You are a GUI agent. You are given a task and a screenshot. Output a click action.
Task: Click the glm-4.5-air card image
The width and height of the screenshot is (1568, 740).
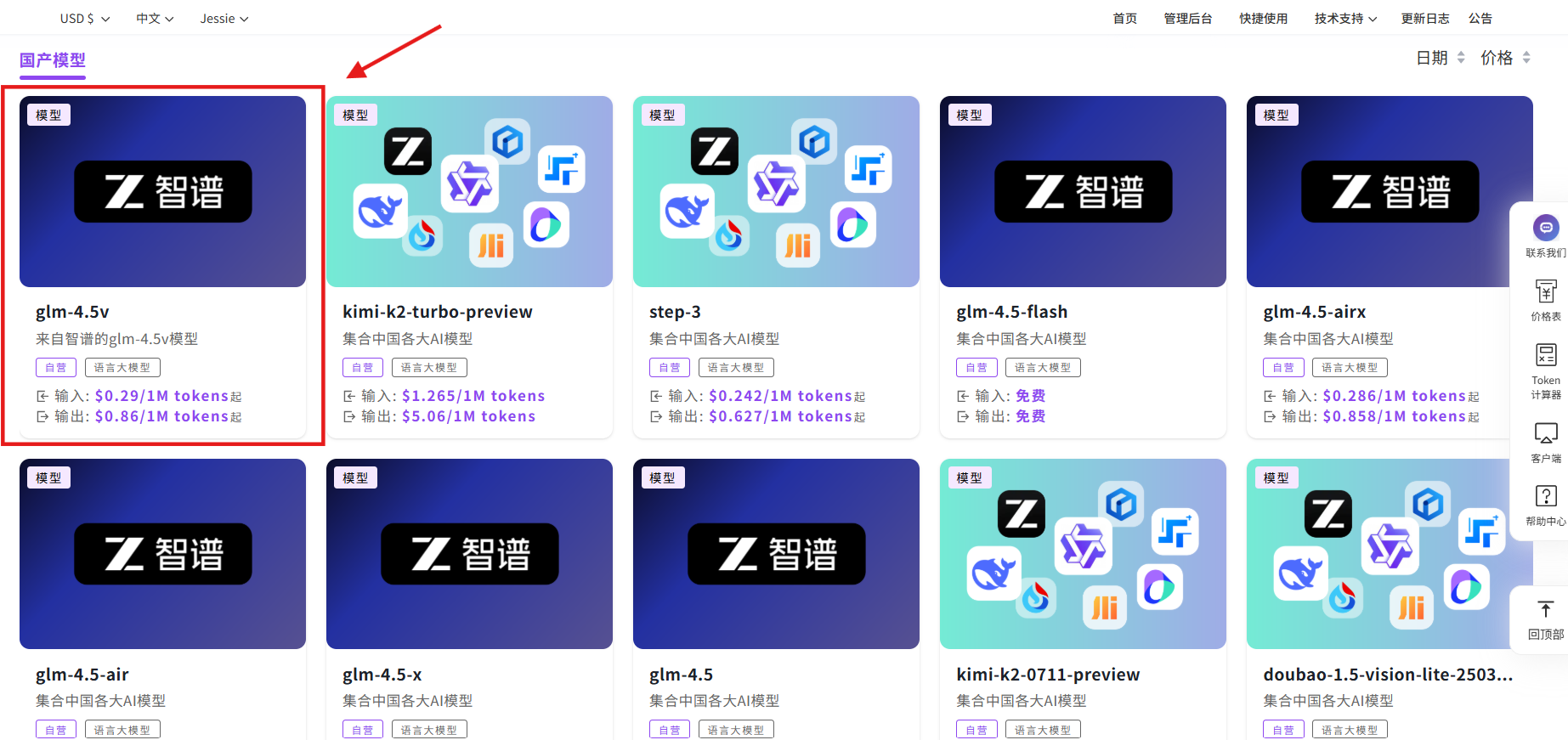[x=162, y=554]
